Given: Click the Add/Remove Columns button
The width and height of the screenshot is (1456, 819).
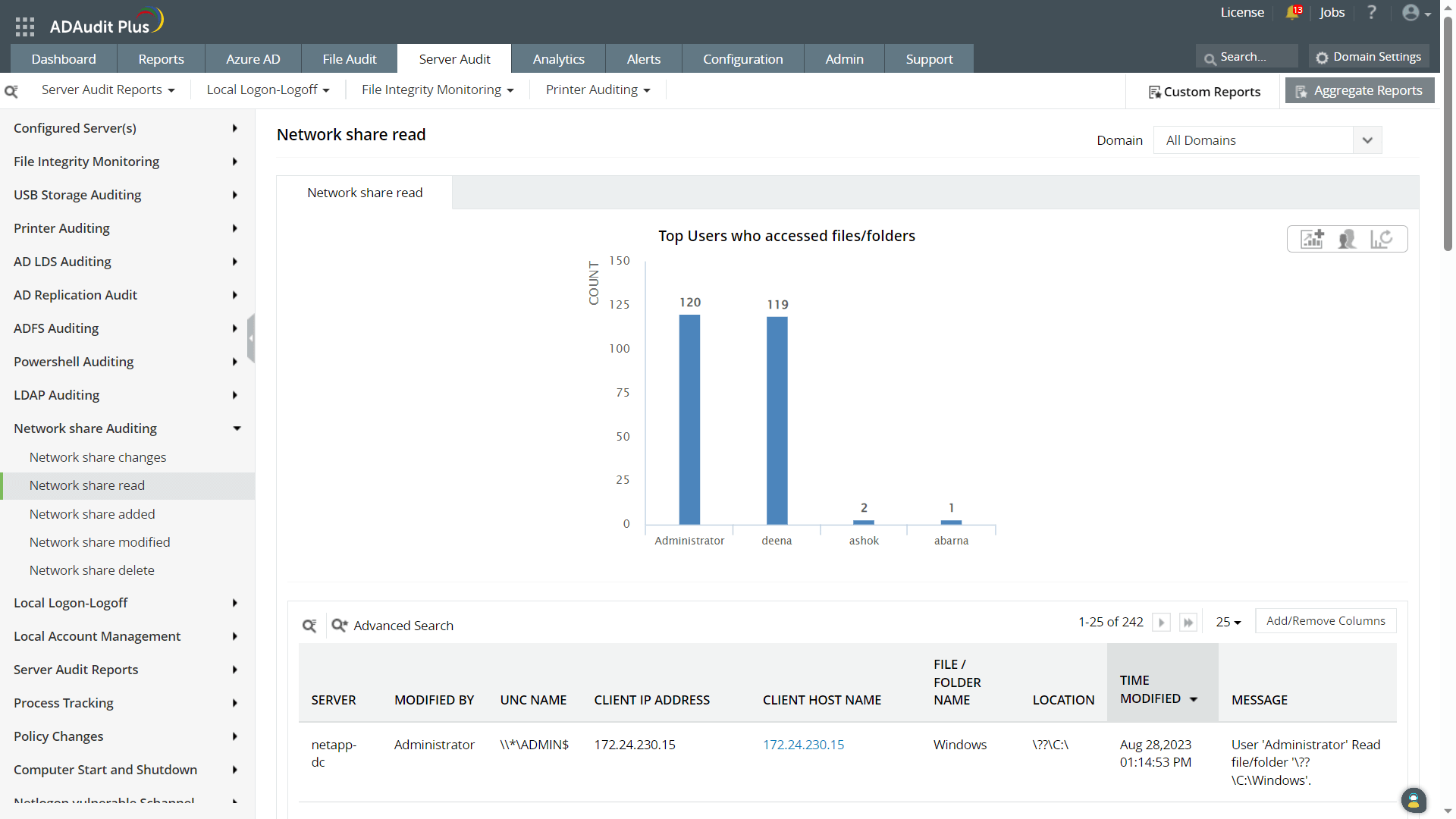Looking at the screenshot, I should pos(1326,621).
